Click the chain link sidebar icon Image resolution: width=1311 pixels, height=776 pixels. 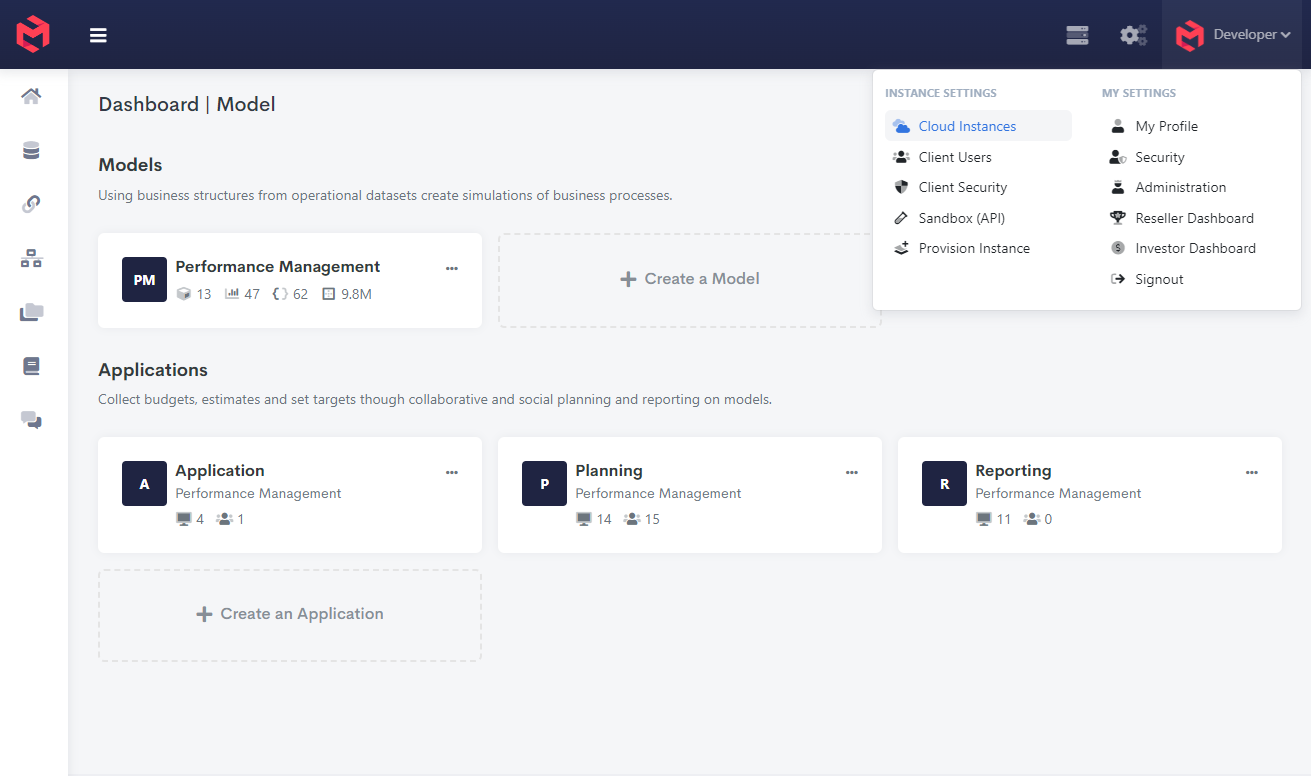31,204
